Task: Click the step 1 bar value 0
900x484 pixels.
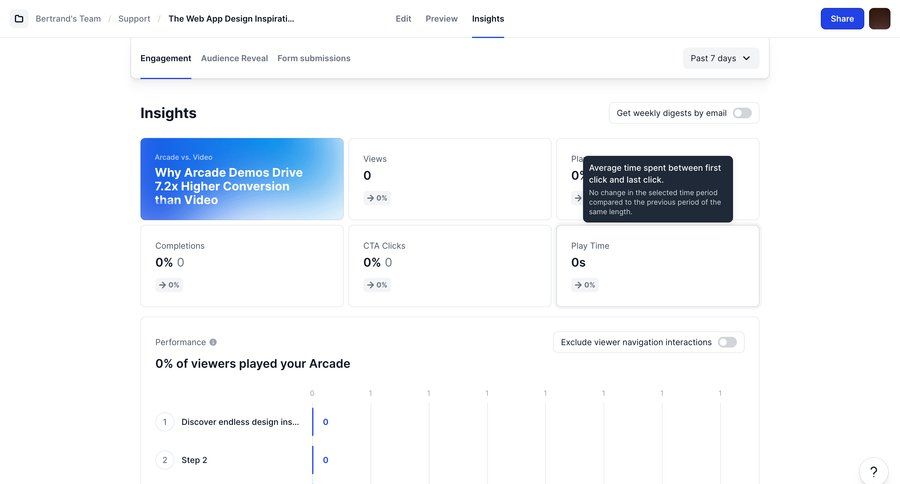Action: (325, 422)
